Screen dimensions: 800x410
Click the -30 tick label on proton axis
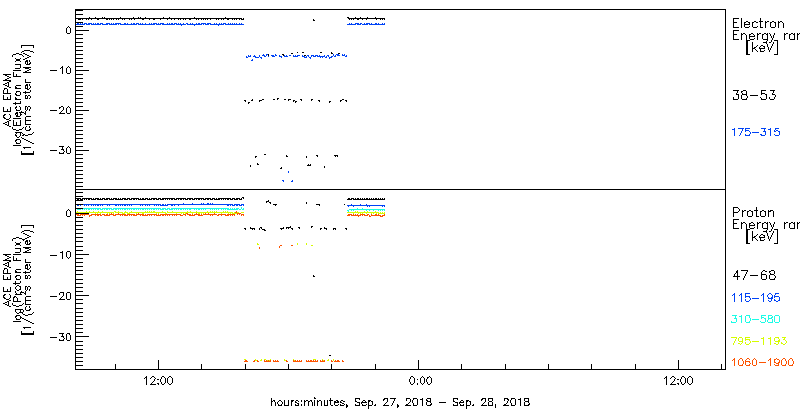(x=61, y=337)
